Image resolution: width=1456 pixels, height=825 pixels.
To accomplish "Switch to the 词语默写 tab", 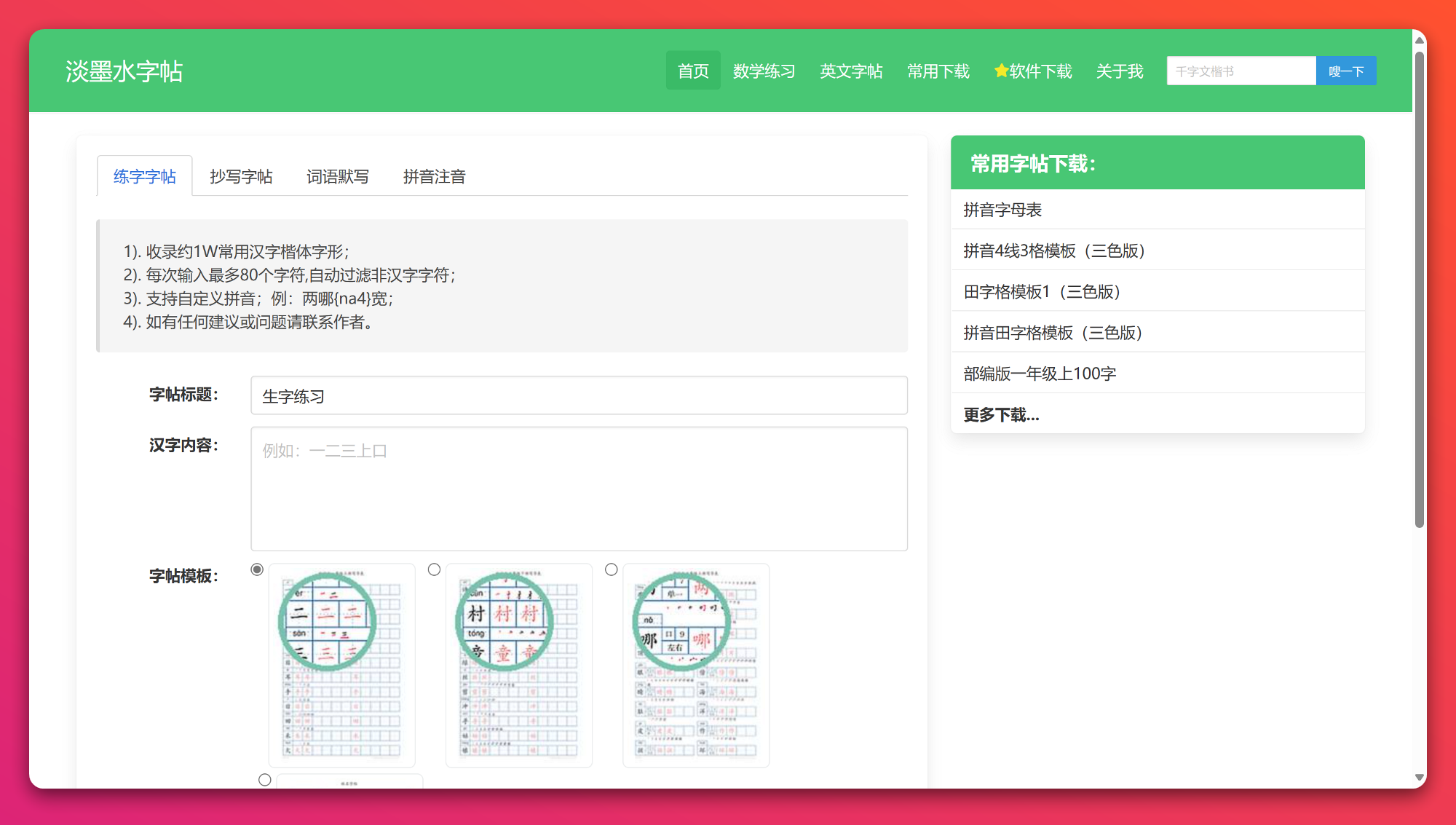I will tap(338, 177).
